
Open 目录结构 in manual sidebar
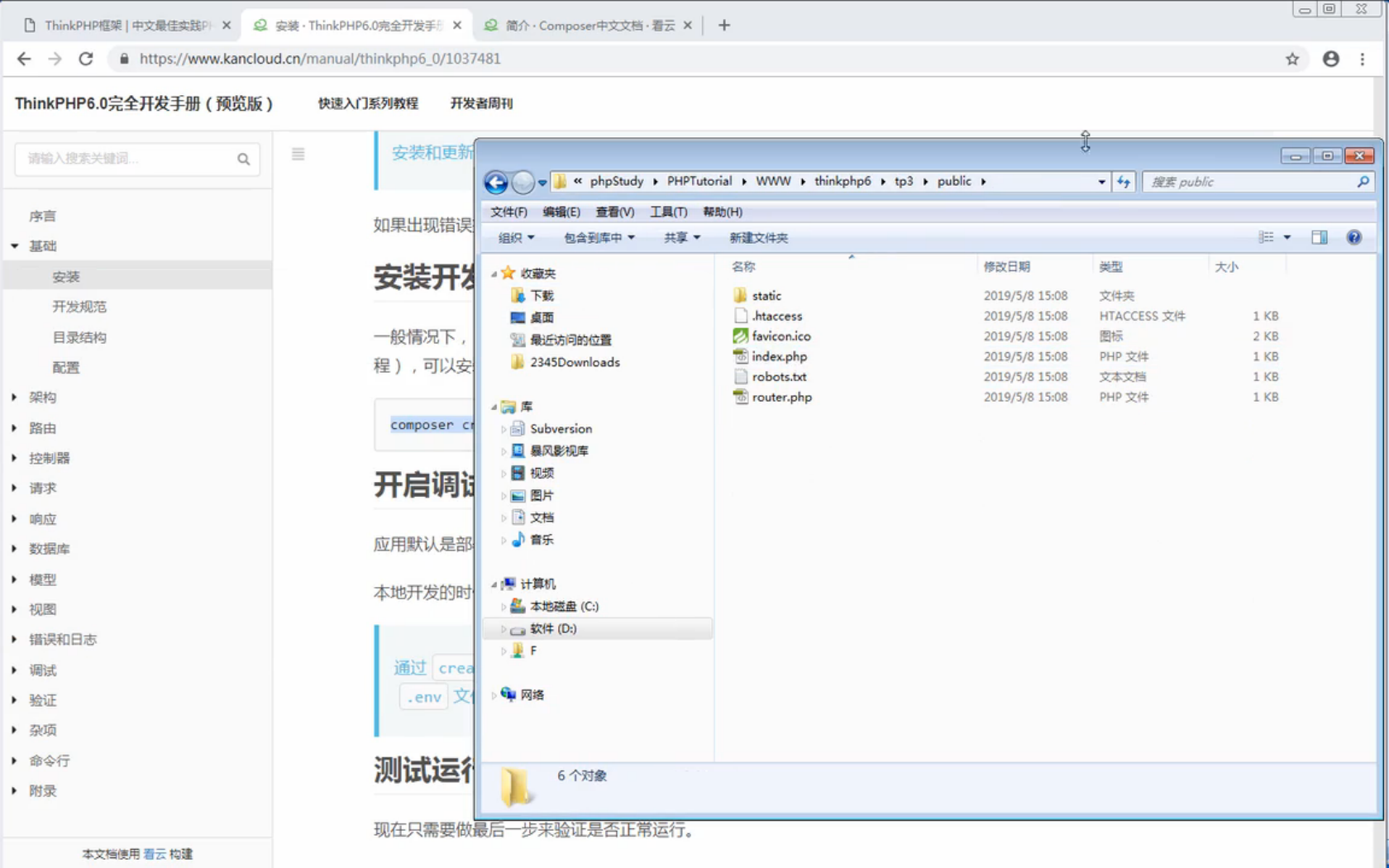tap(79, 337)
